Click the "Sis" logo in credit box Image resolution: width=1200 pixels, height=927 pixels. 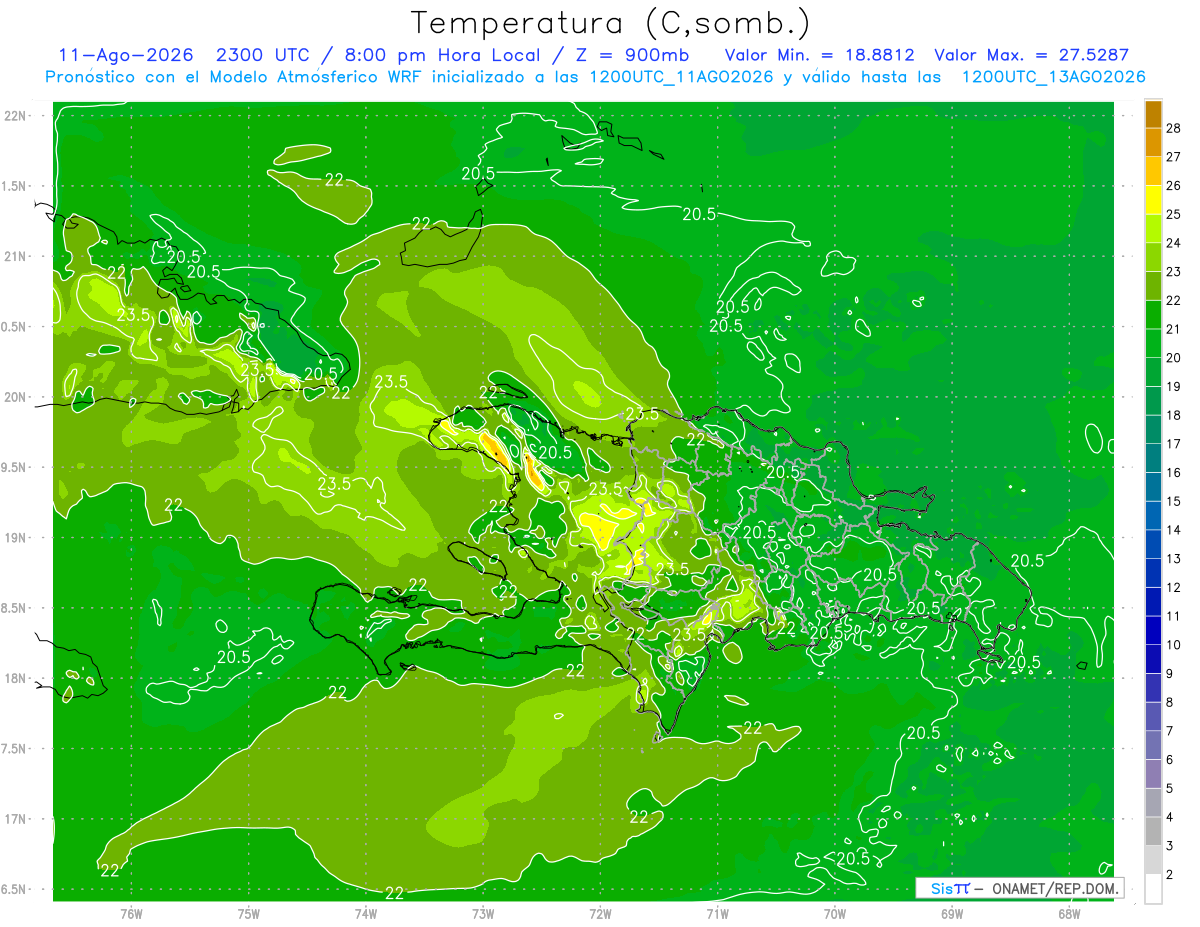click(942, 888)
